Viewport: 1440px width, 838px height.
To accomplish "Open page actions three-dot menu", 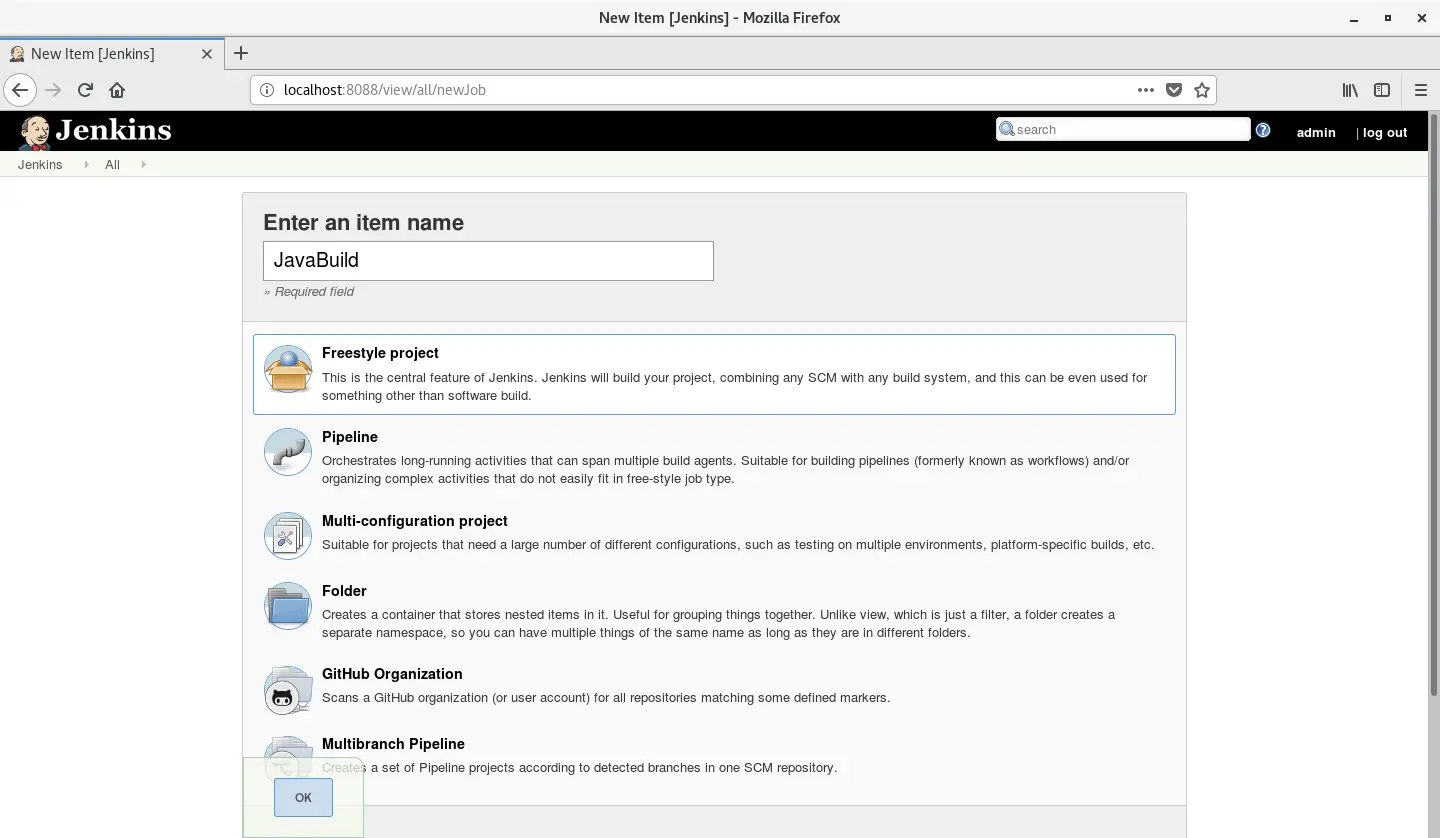I will pos(1146,90).
